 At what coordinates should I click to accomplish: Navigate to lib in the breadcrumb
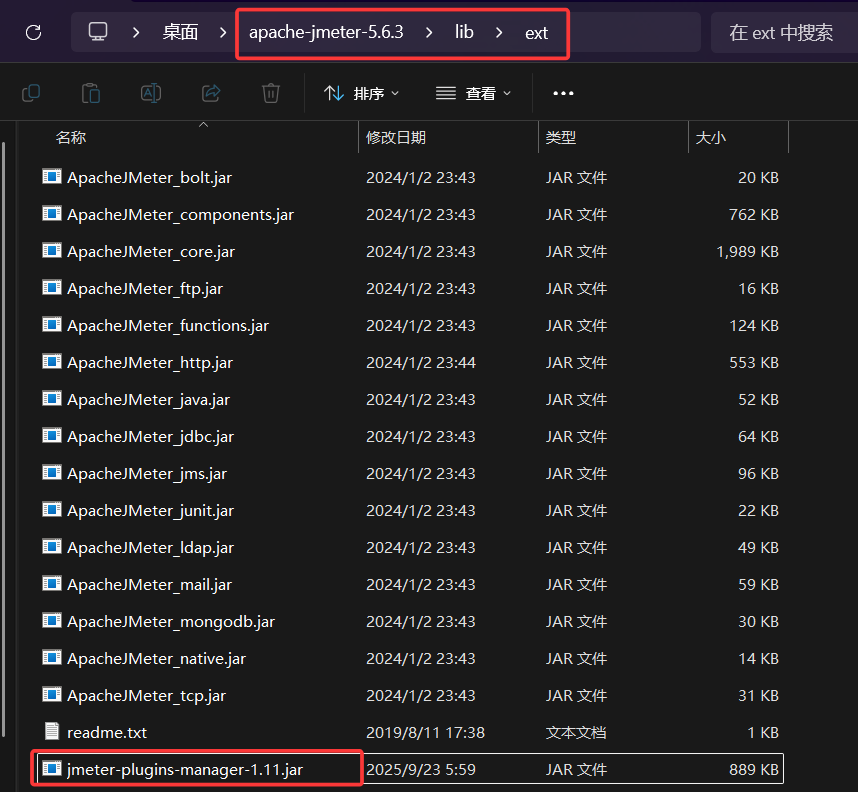click(464, 32)
